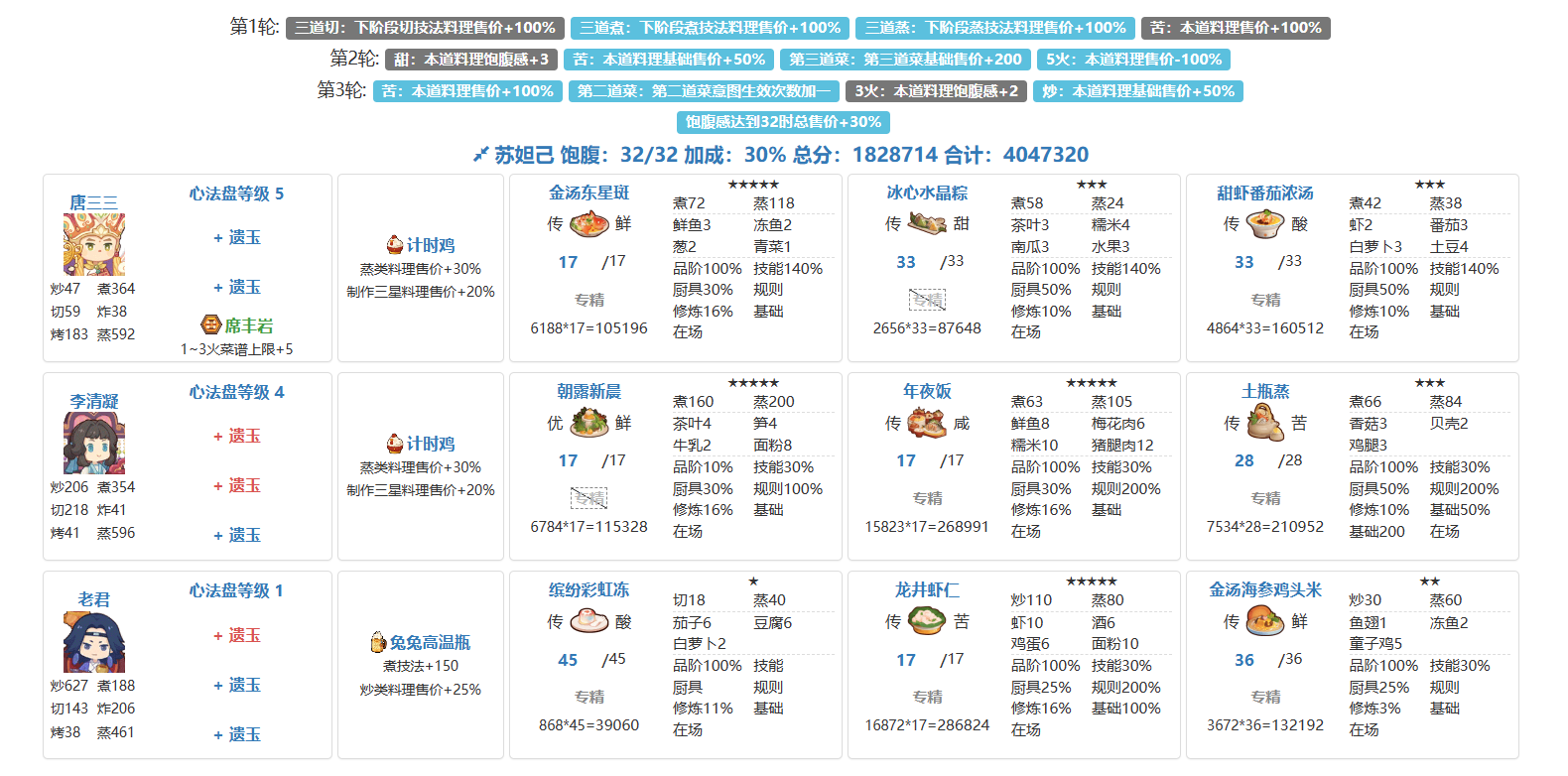The height and width of the screenshot is (776, 1568).
Task: Click the 兔兔高温瓶 equipment name
Action: point(430,642)
